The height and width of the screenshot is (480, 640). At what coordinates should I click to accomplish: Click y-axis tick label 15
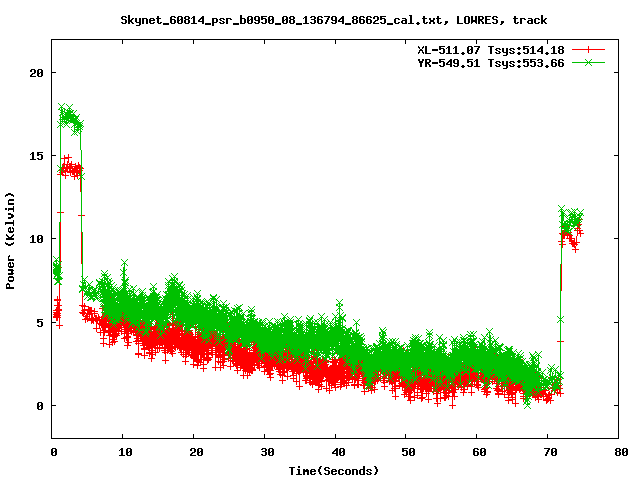coord(36,156)
